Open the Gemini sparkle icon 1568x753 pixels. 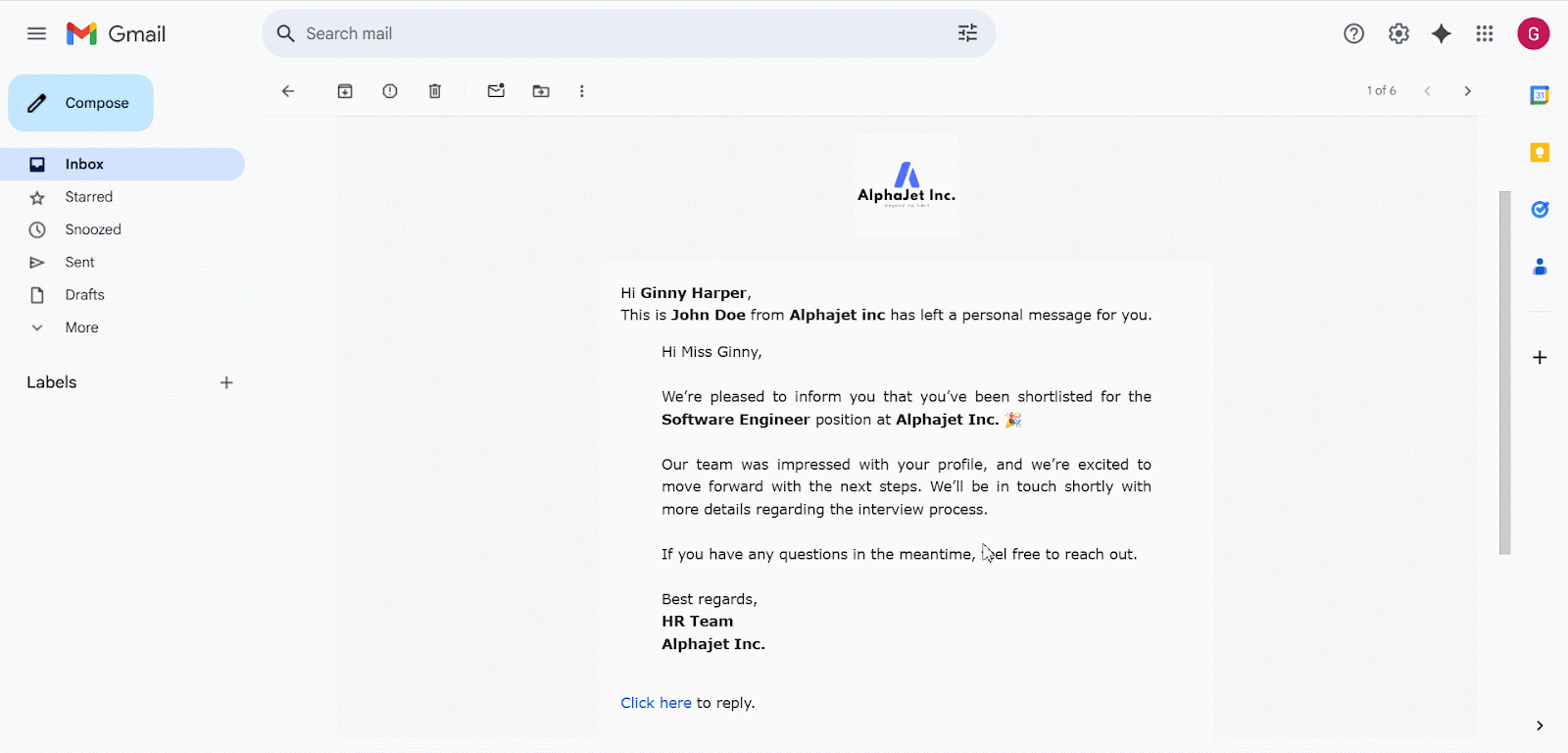(x=1441, y=33)
